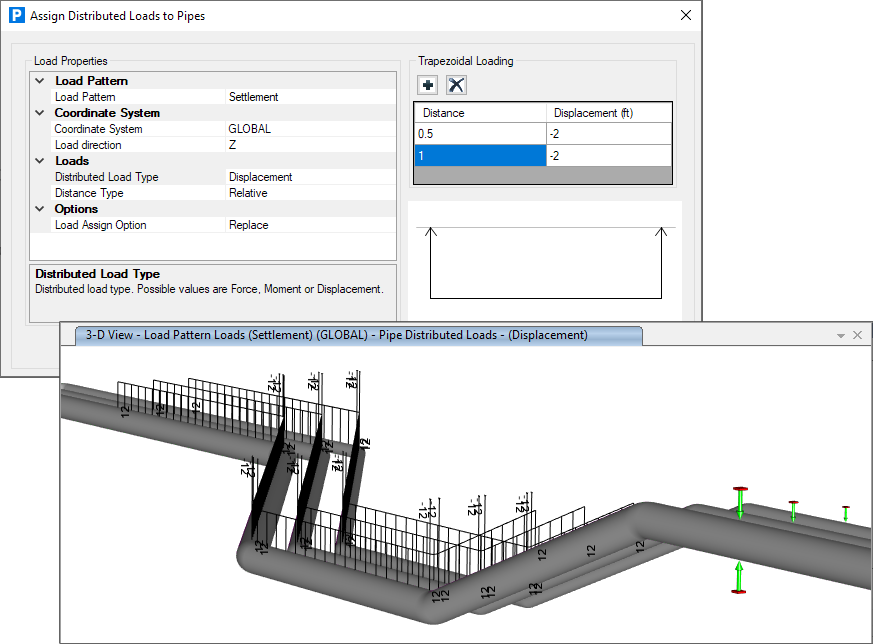Open the Load direction dropdown showing Z
Image resolution: width=873 pixels, height=644 pixels.
click(300, 144)
